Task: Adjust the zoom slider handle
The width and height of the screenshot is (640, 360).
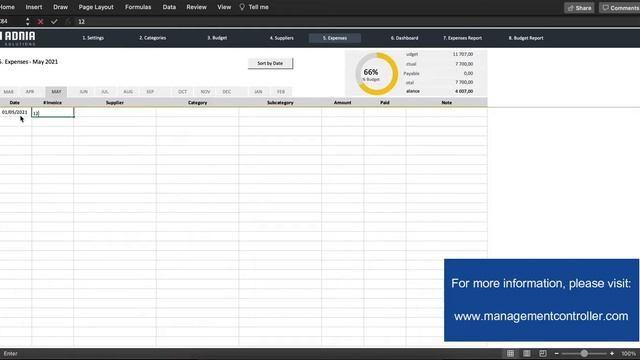Action: point(584,353)
